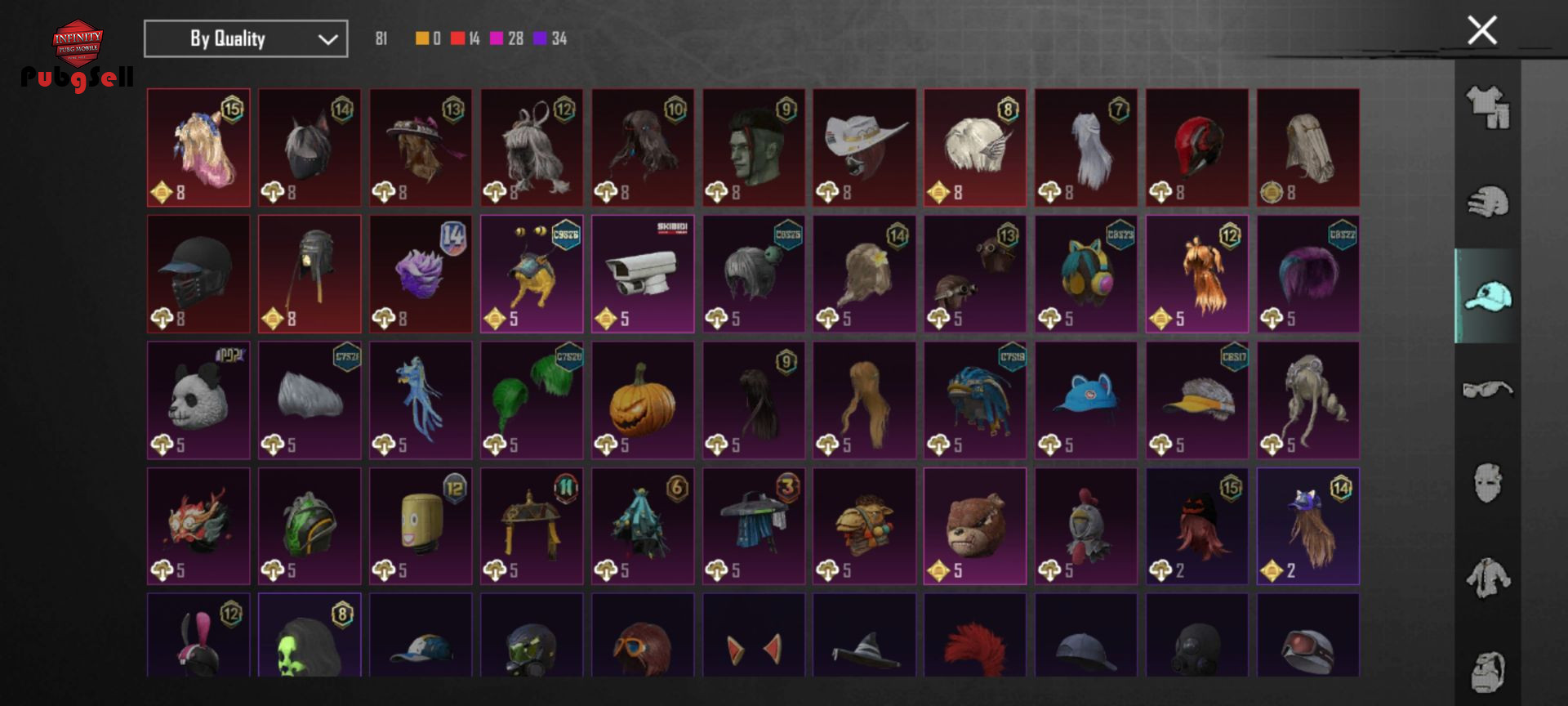This screenshot has width=1568, height=706.
Task: Open the By Quality sort dropdown
Action: click(246, 38)
